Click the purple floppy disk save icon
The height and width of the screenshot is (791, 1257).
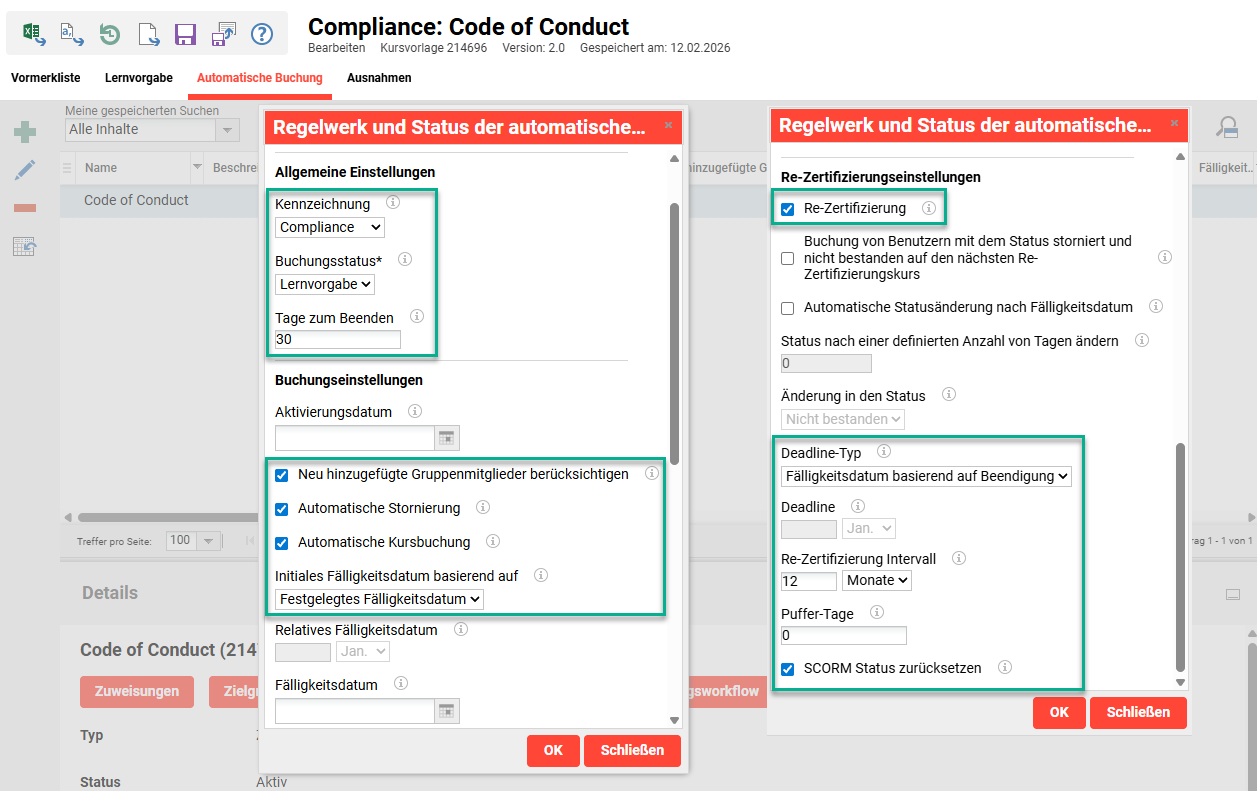click(x=185, y=34)
